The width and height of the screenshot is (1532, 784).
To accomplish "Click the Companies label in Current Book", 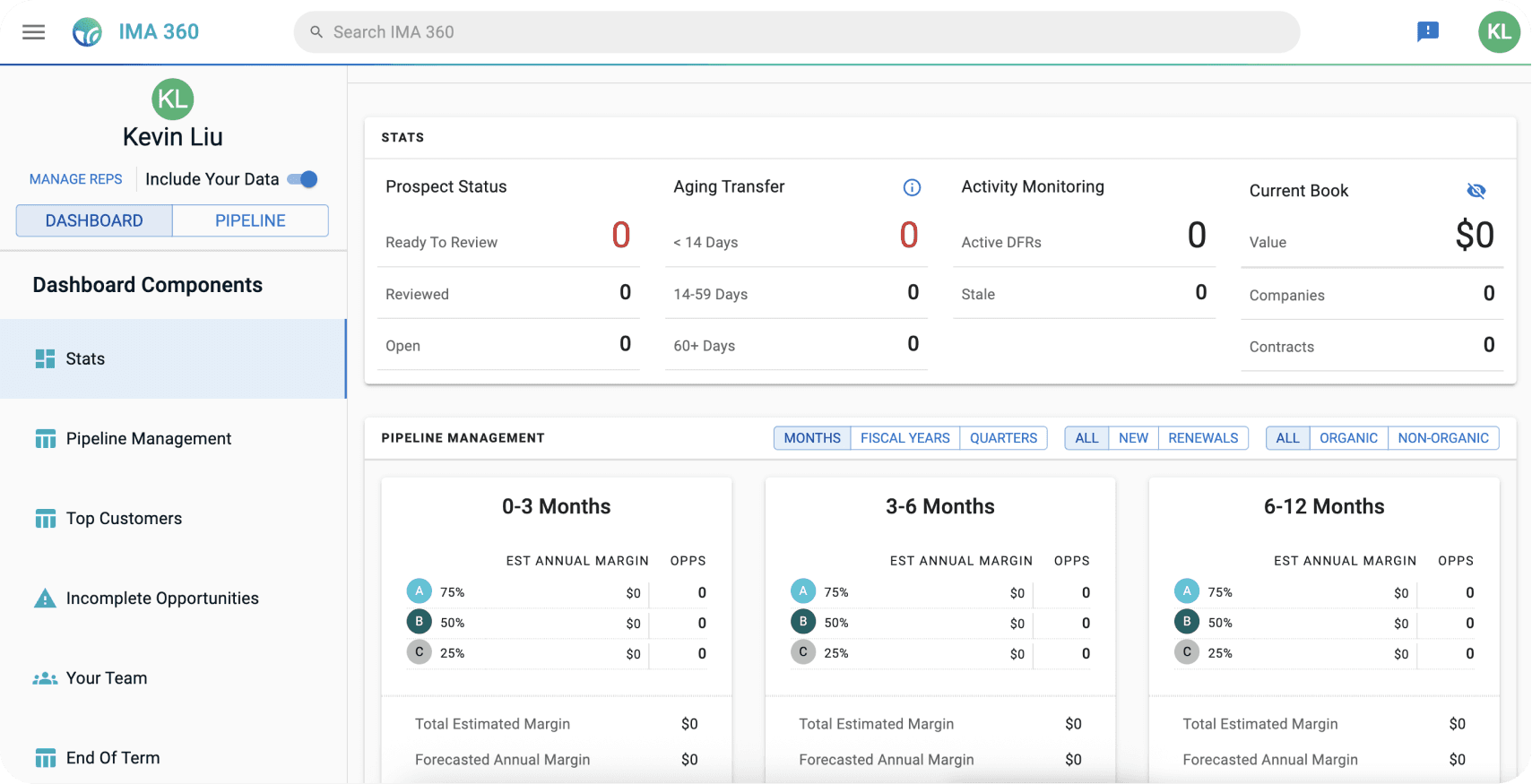I will pos(1287,296).
